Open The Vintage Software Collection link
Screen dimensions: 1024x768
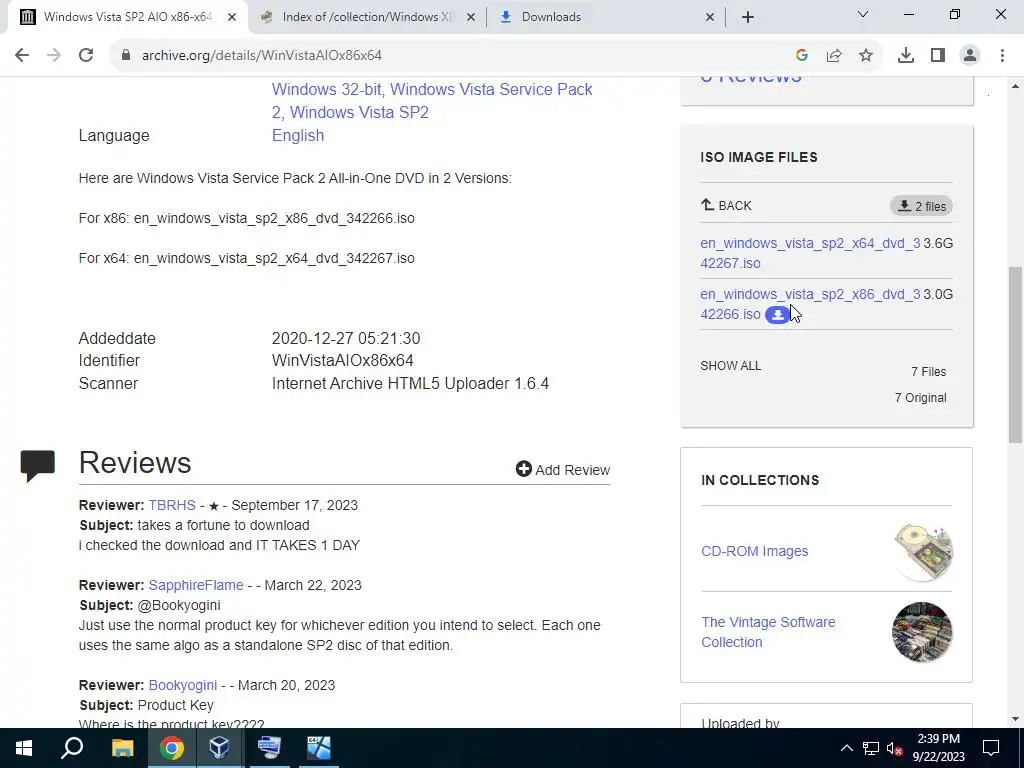pos(768,632)
